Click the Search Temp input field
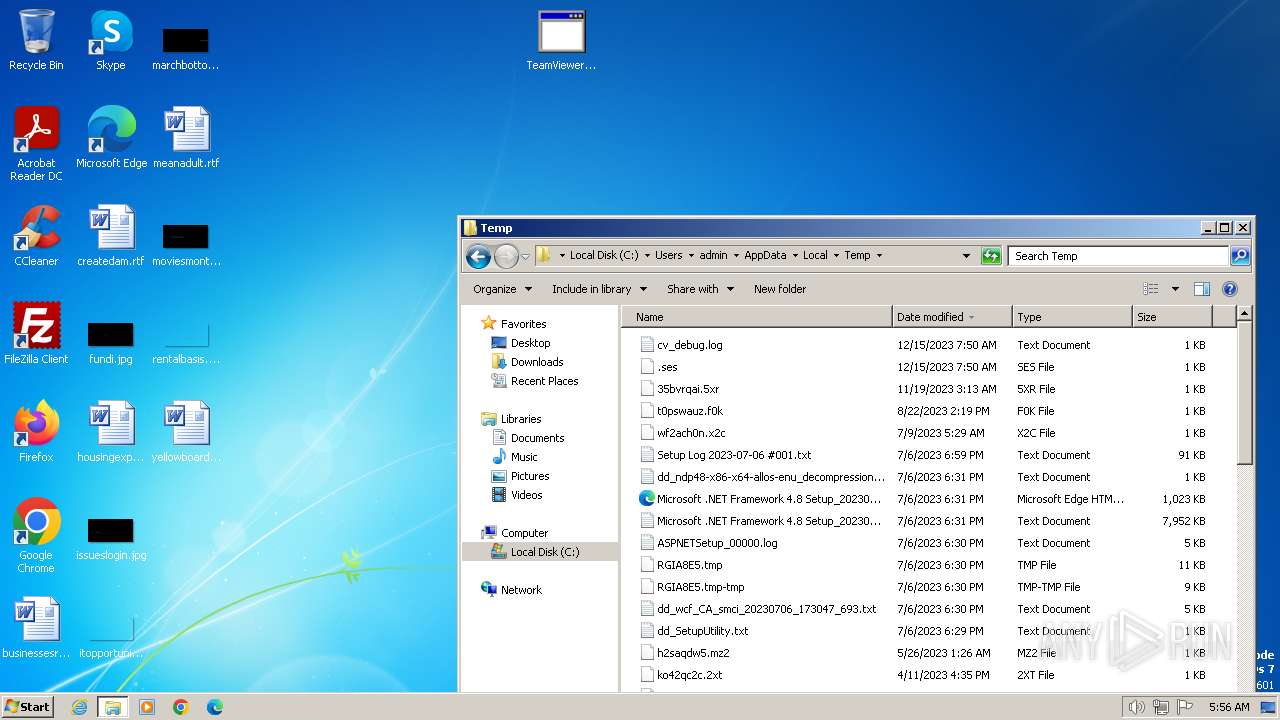 click(x=1119, y=256)
